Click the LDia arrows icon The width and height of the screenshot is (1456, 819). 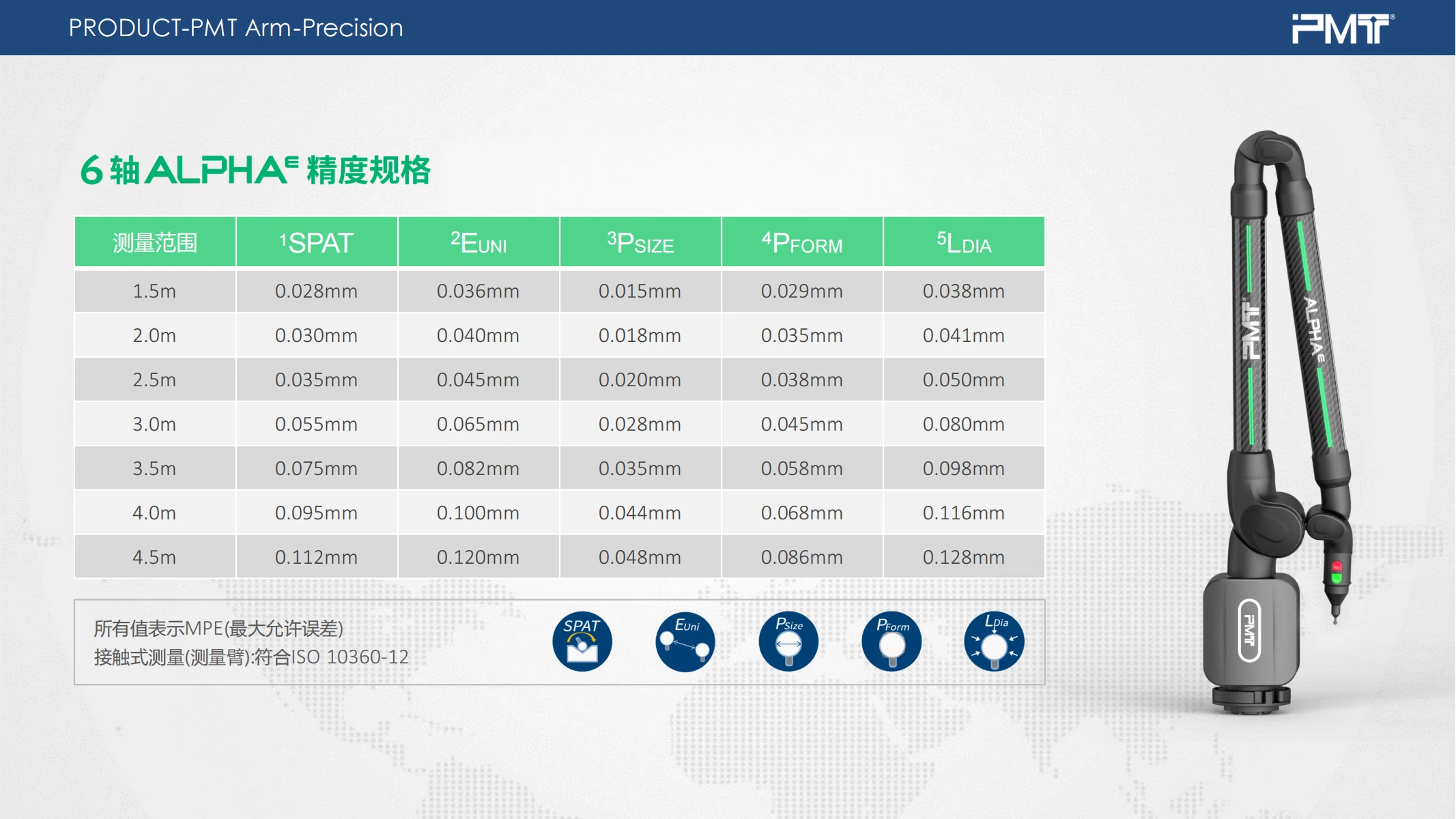tap(994, 642)
